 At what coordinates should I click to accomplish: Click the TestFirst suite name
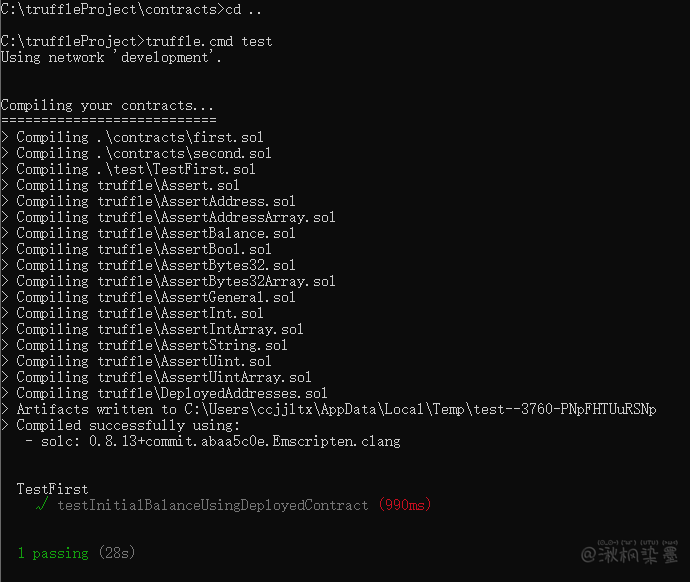[52, 489]
